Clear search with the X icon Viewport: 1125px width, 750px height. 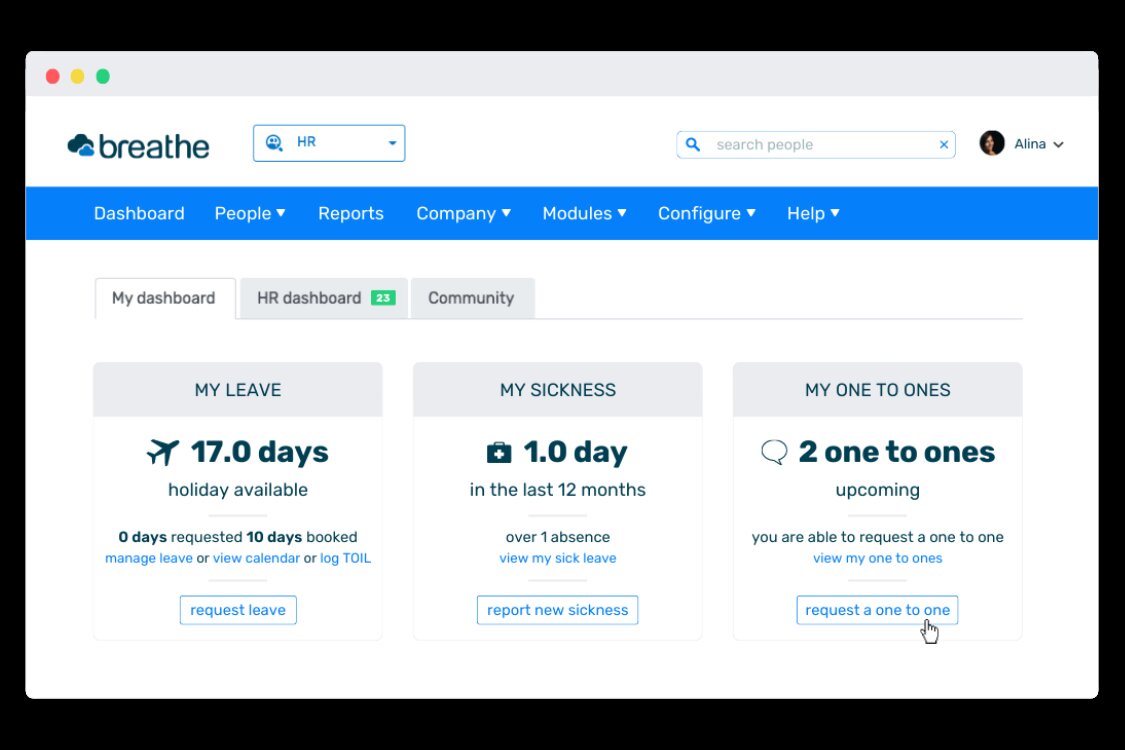(943, 145)
